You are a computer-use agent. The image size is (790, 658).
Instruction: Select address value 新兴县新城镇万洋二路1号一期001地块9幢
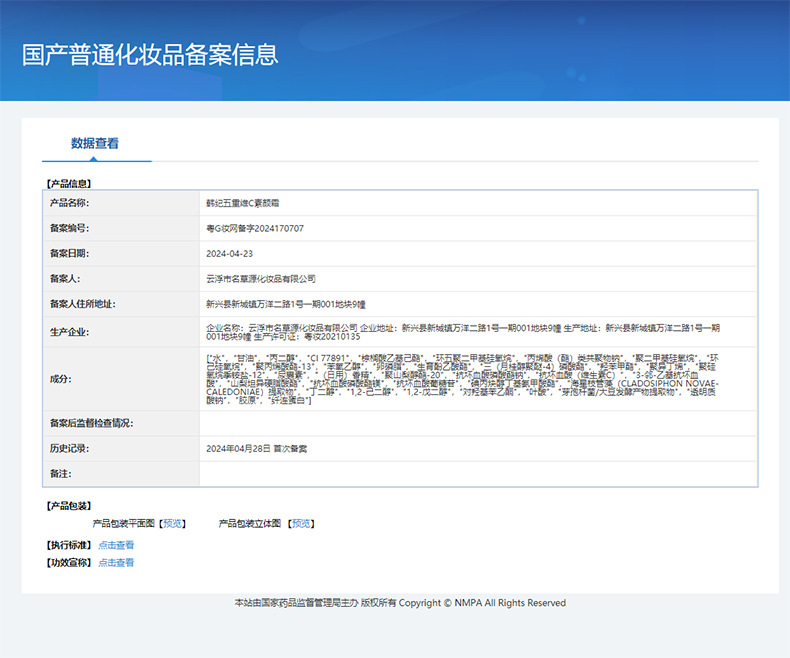coord(286,304)
